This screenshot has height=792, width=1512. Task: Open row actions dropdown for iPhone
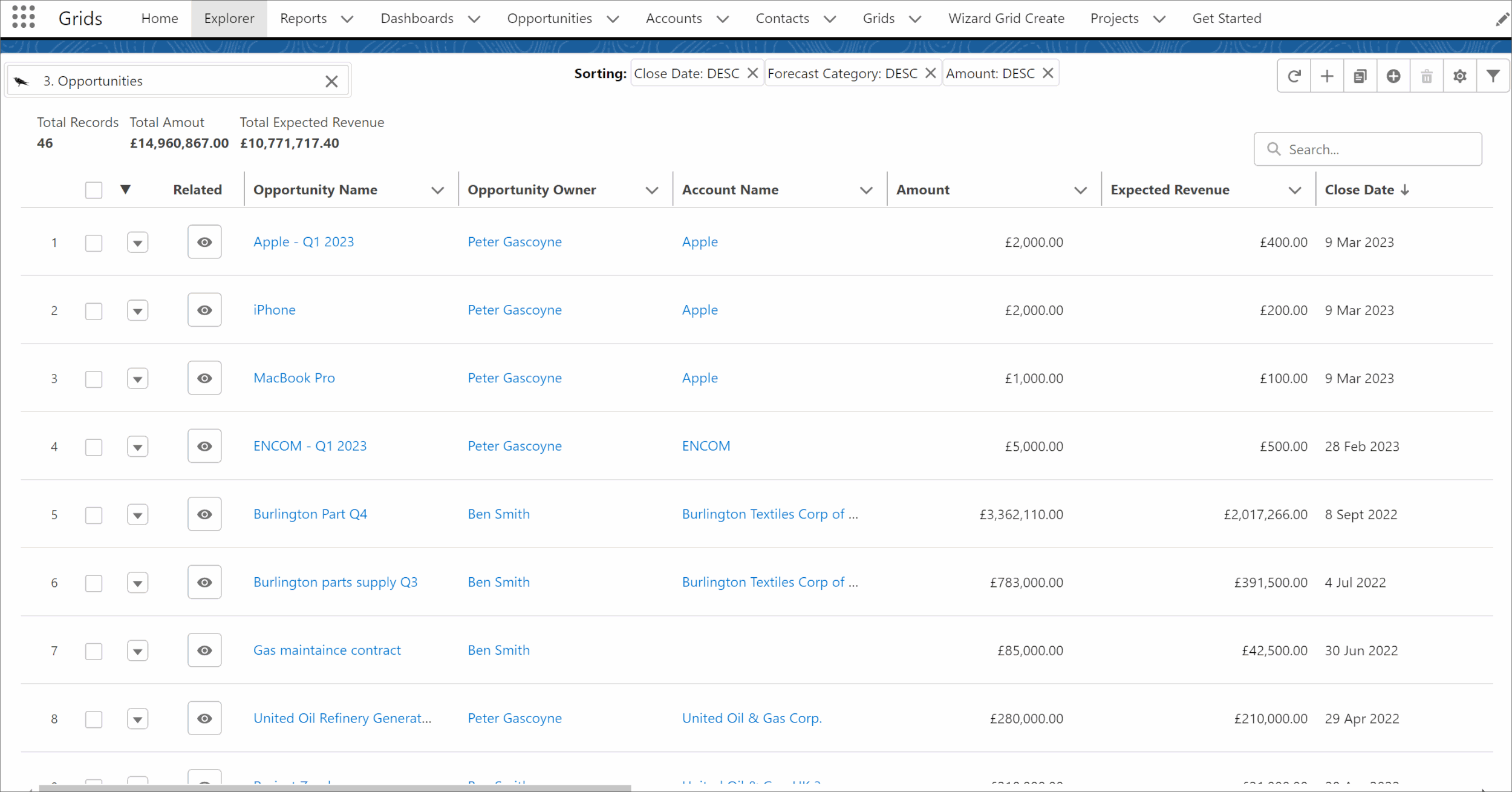click(x=138, y=311)
